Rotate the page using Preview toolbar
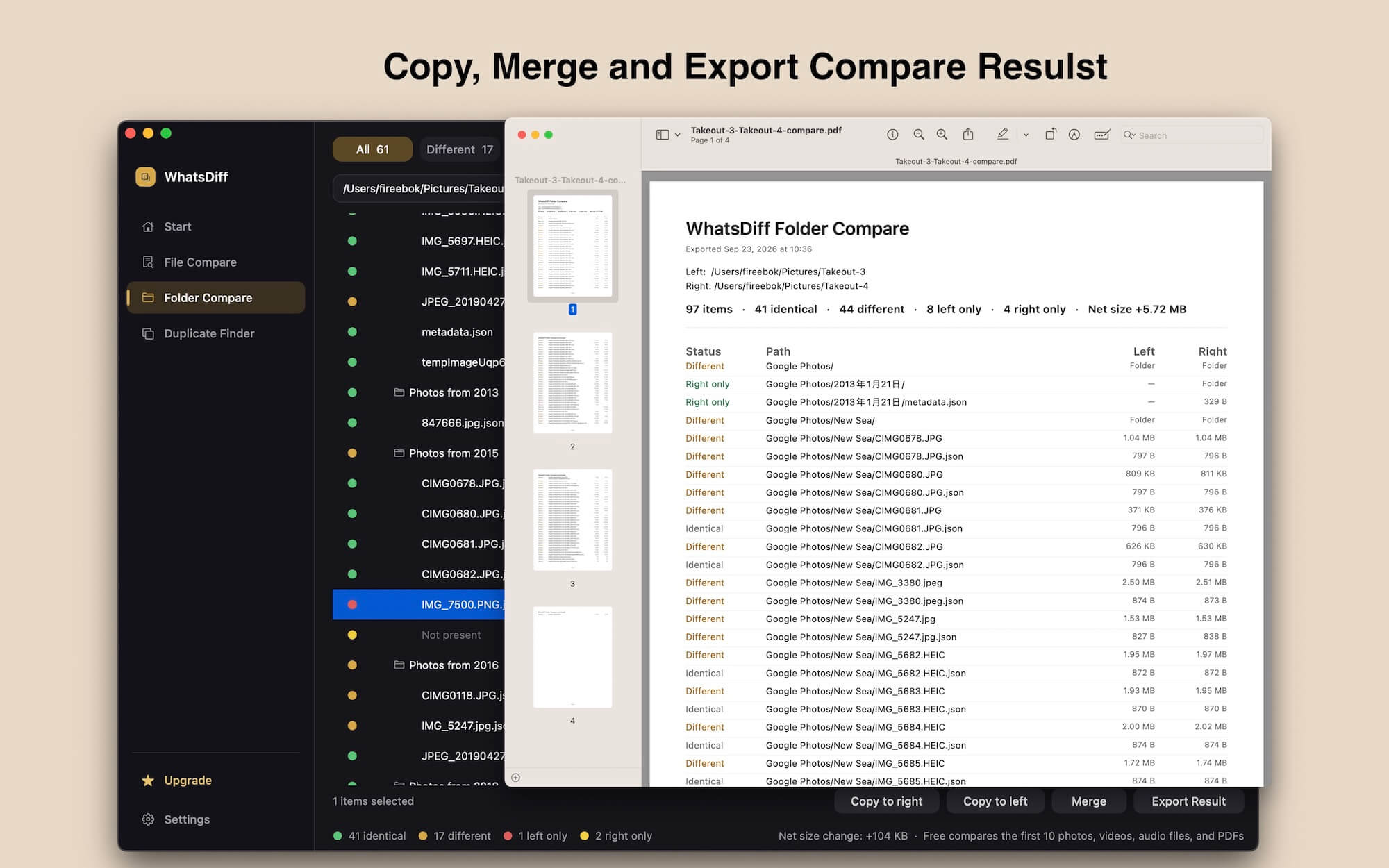The image size is (1389, 868). (1050, 134)
